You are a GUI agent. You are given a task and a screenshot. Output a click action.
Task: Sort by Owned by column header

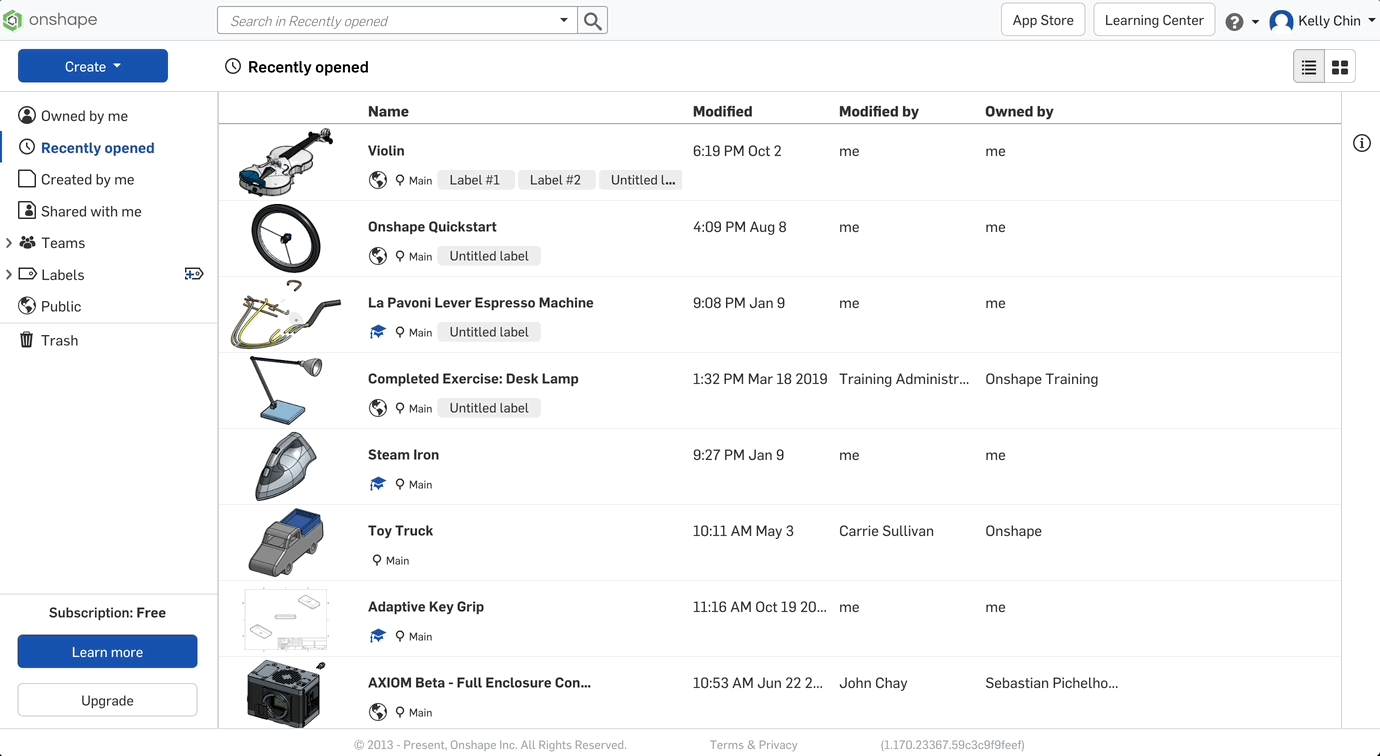(1019, 112)
